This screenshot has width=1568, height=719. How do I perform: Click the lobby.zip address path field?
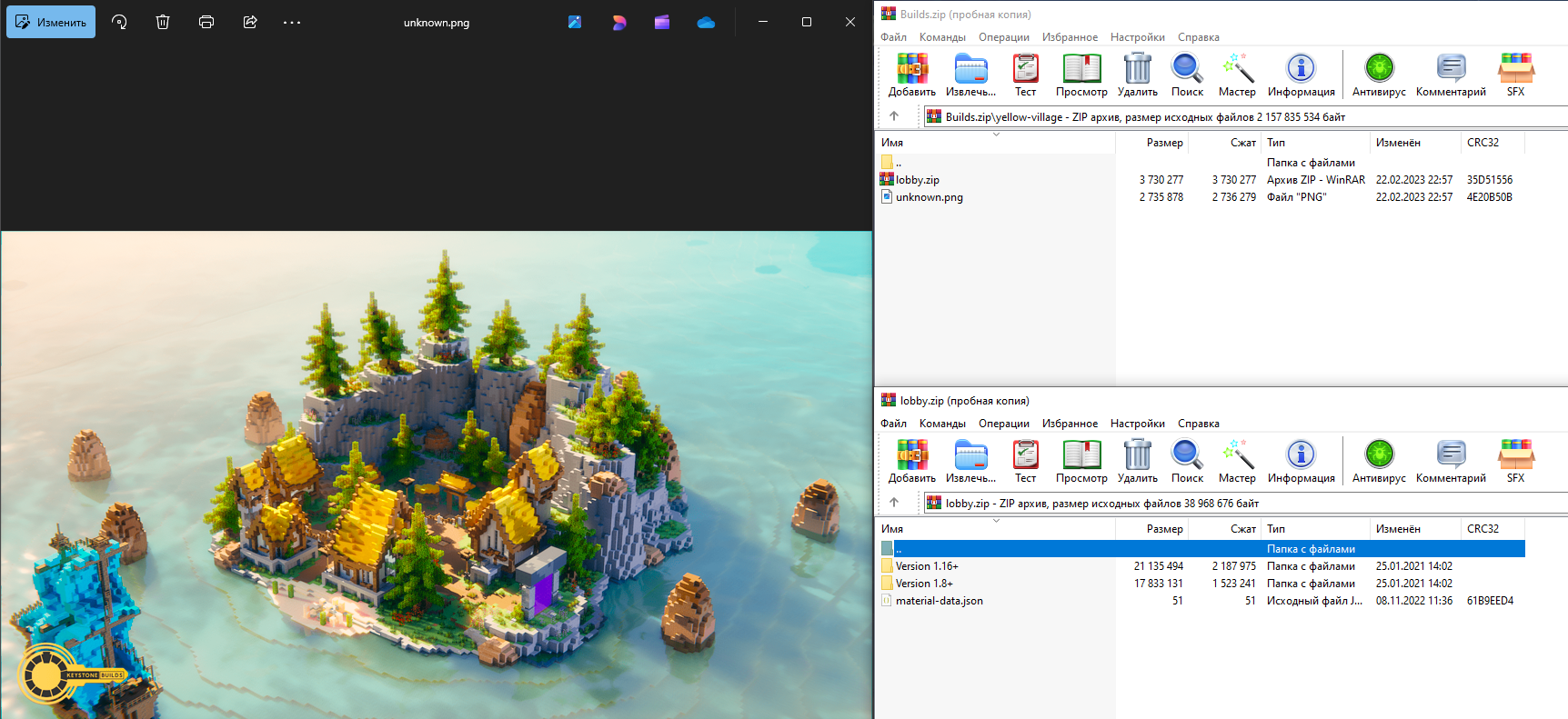1245,503
